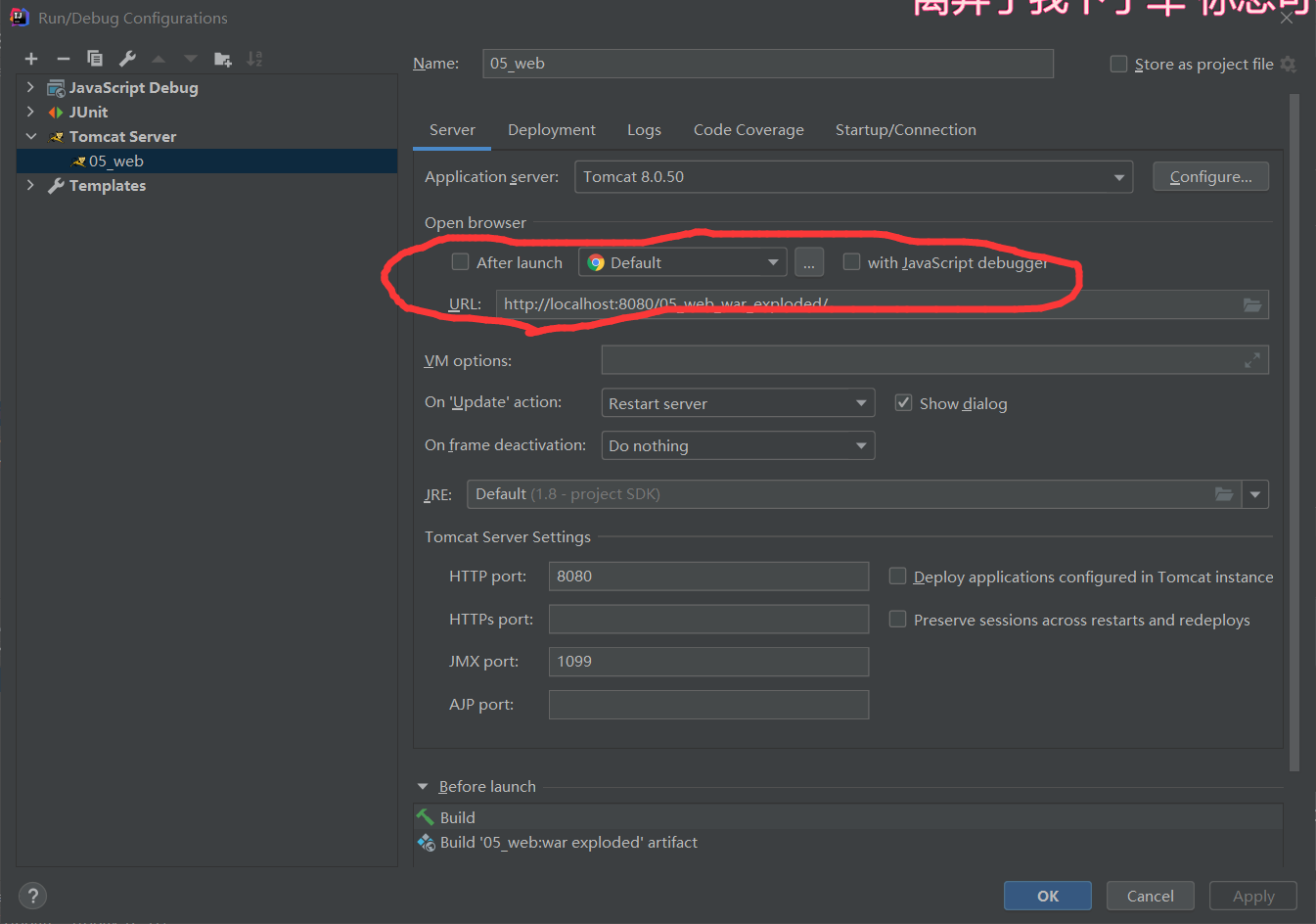Open the Application server dropdown
This screenshot has height=924, width=1316.
tap(853, 177)
